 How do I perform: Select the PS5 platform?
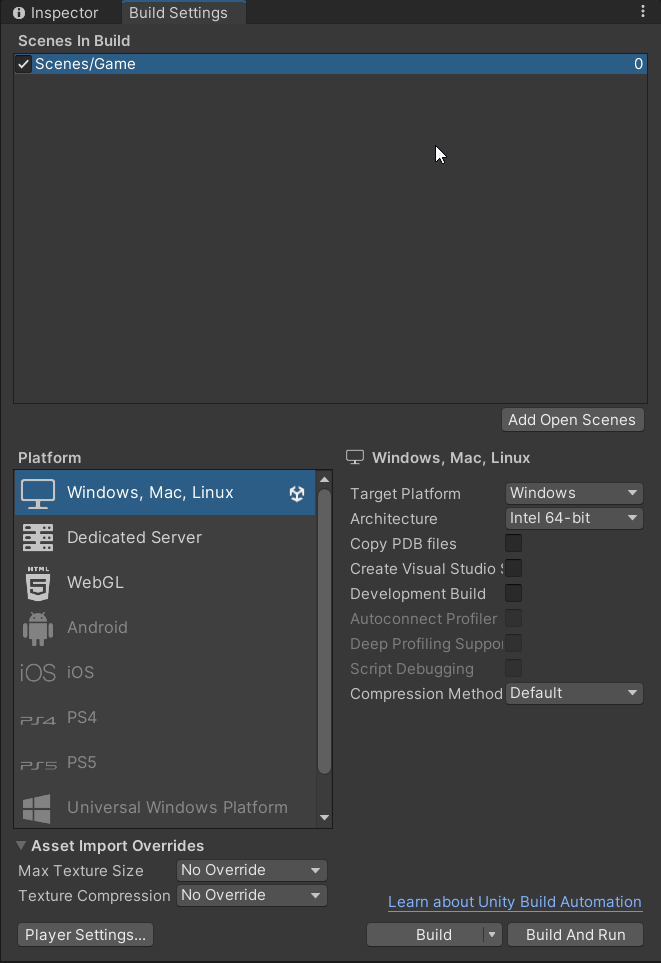(x=165, y=762)
